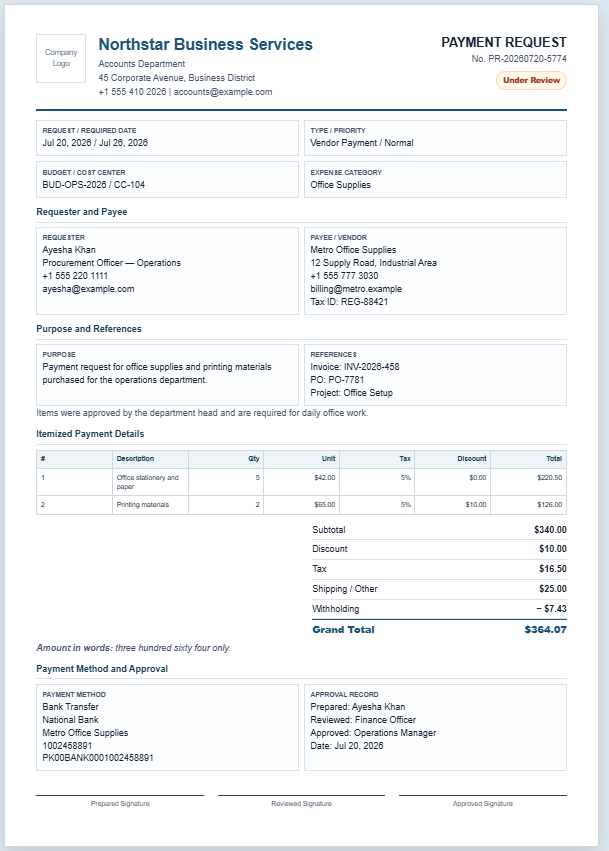Select Project: Office Setup reference
609x851 pixels.
(x=351, y=393)
